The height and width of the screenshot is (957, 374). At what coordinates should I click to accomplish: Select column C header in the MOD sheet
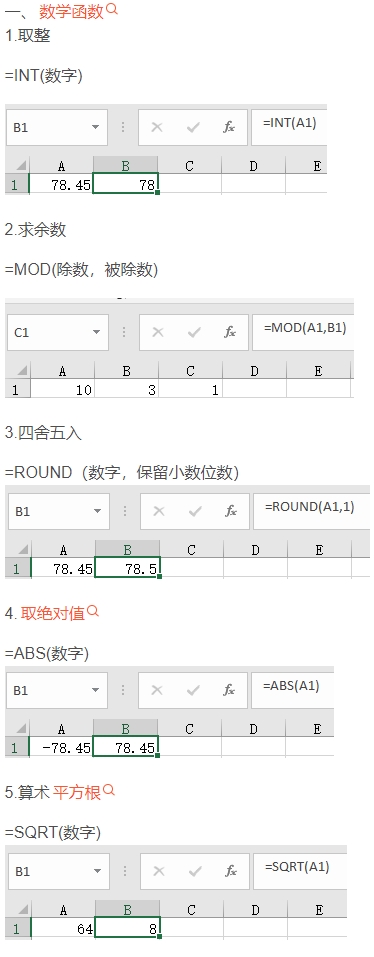click(x=190, y=370)
